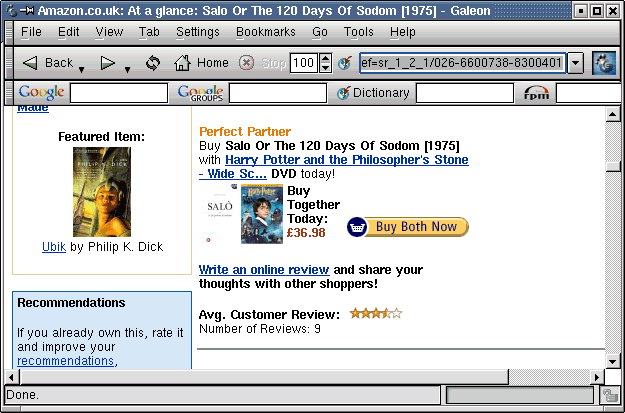This screenshot has width=625, height=413.
Task: Click the security lock icon in status bar
Action: click(610, 395)
